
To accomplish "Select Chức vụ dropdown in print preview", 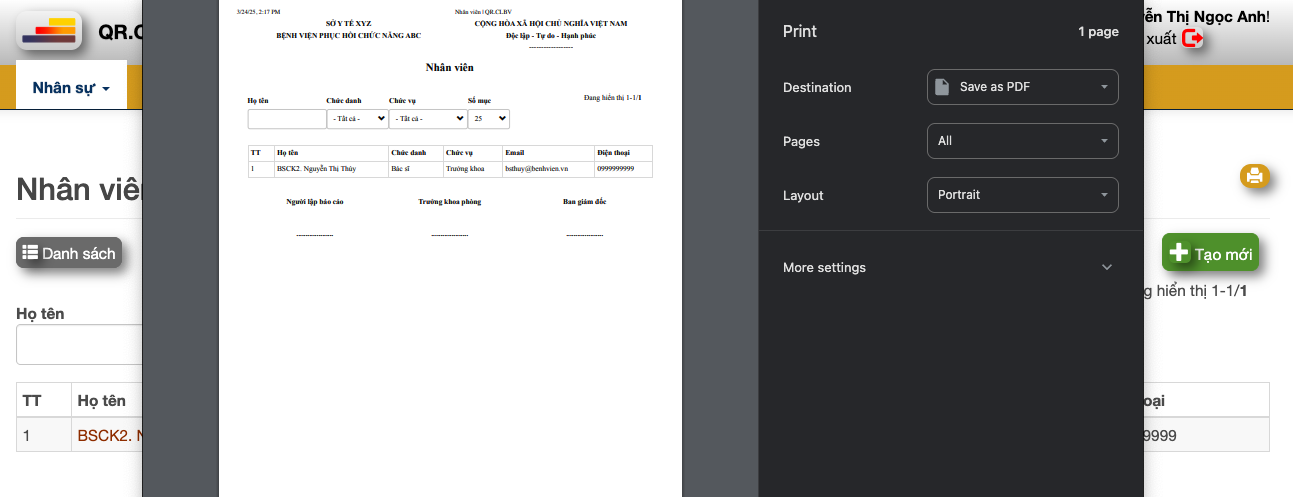I will [427, 118].
